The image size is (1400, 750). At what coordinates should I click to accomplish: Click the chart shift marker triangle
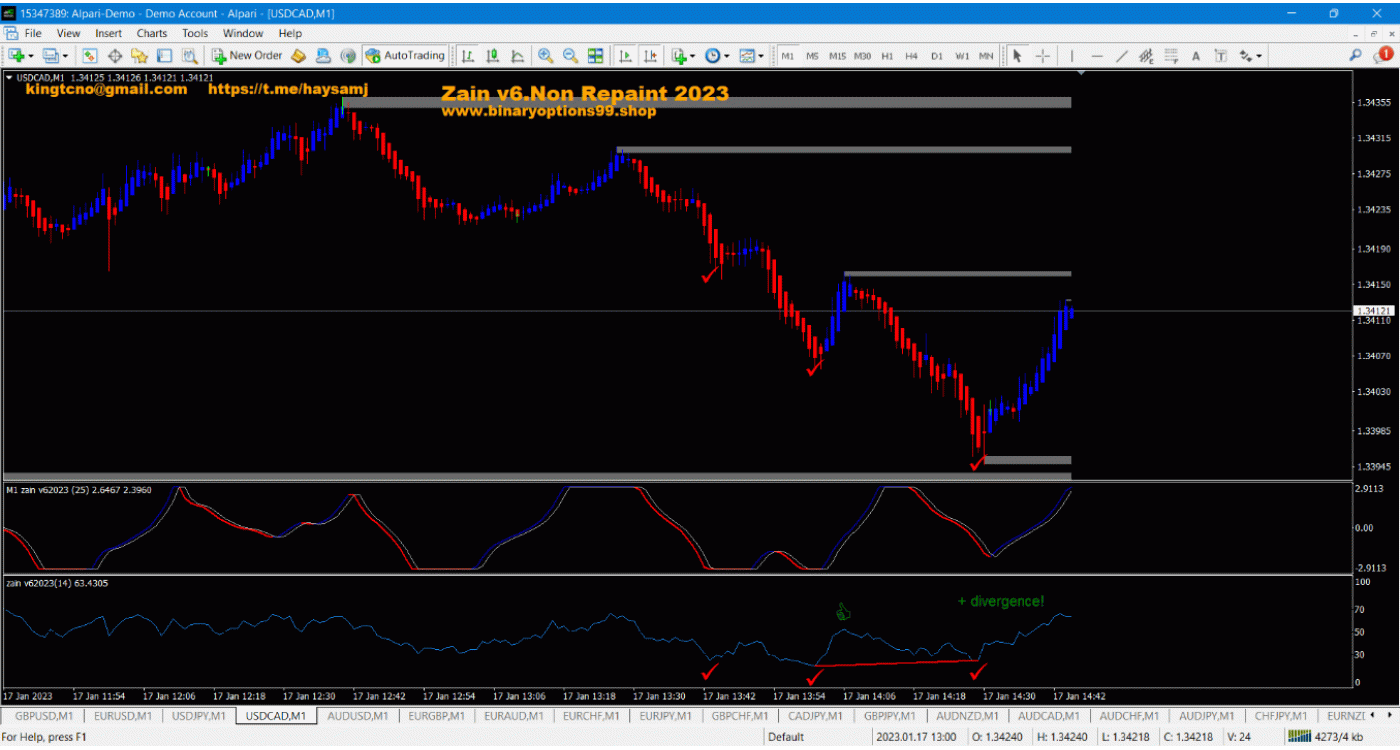tap(1079, 74)
